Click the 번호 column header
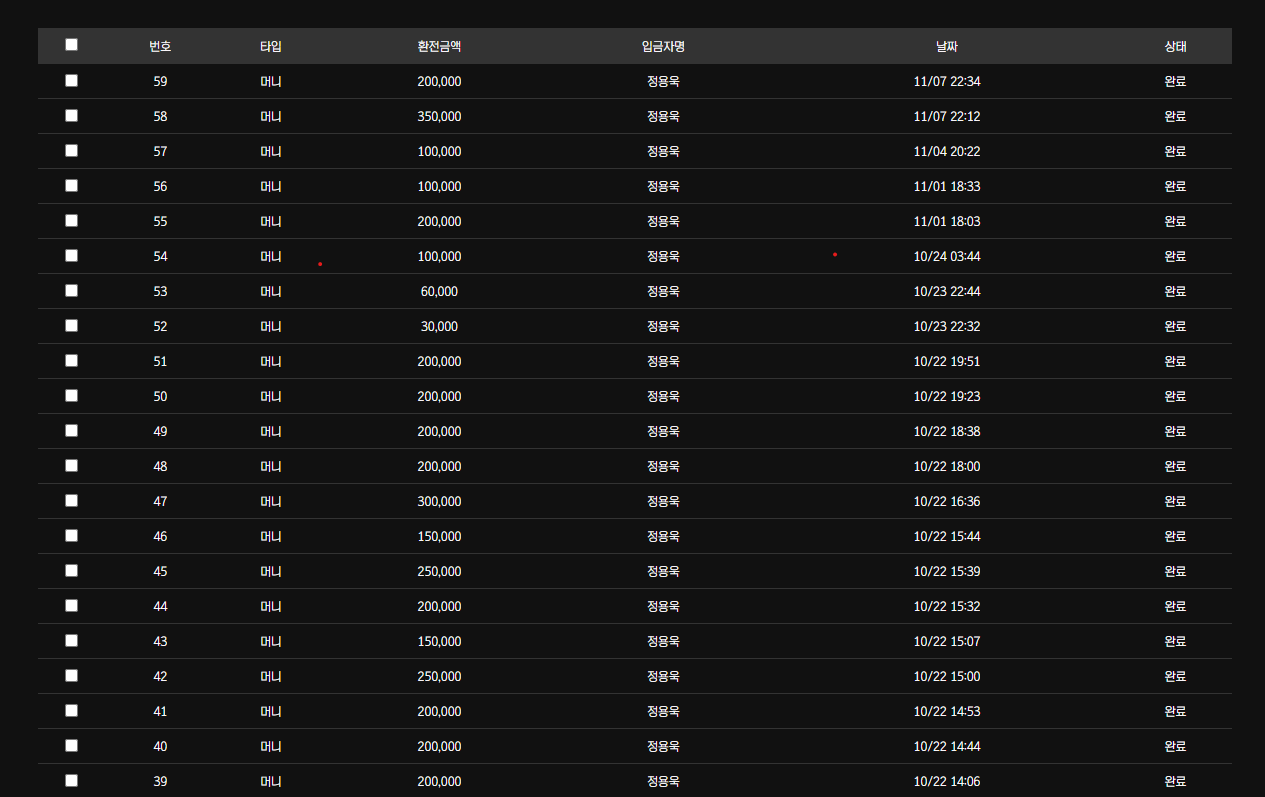This screenshot has width=1265, height=797. [160, 46]
